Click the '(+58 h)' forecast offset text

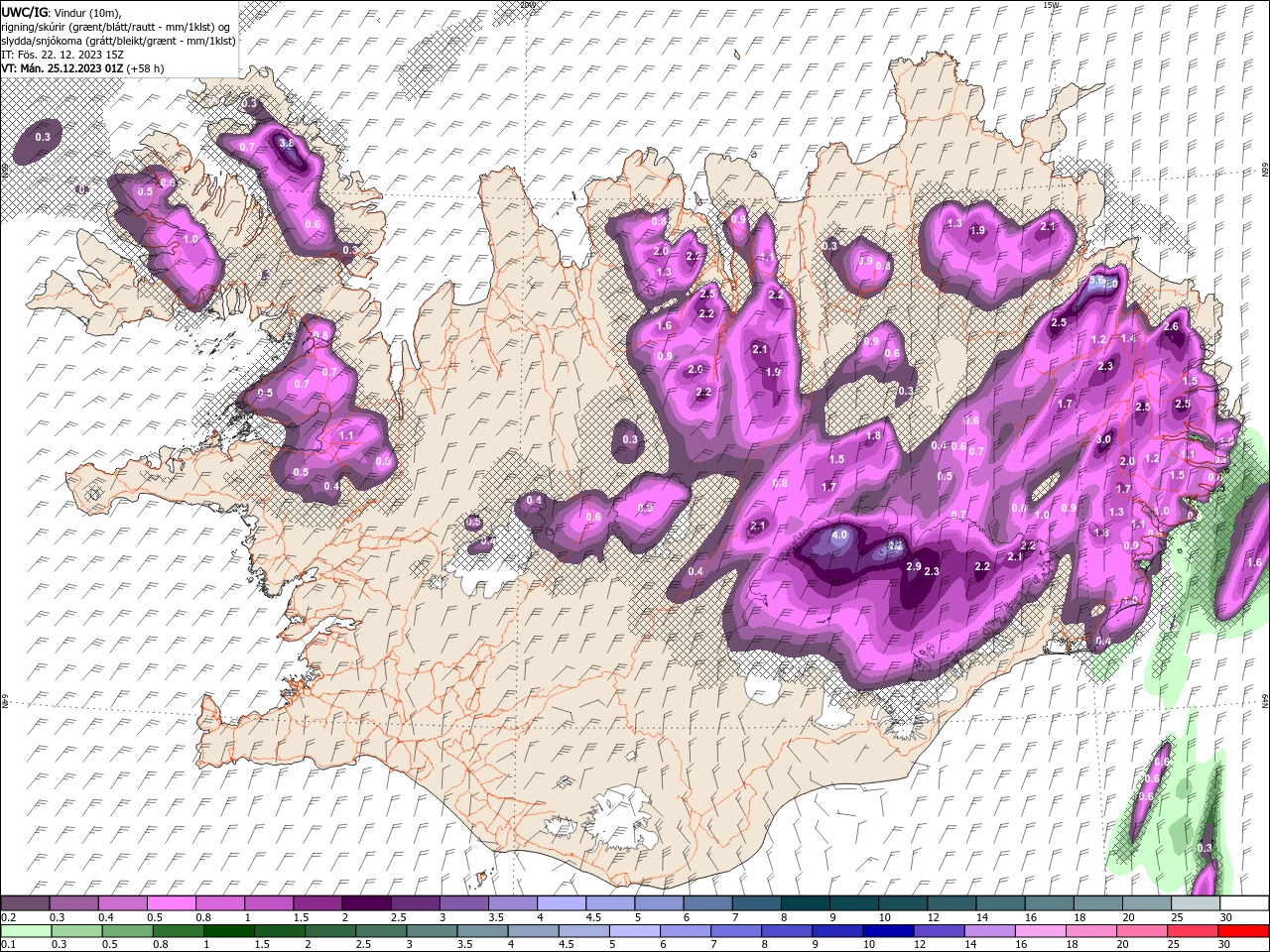(x=146, y=69)
